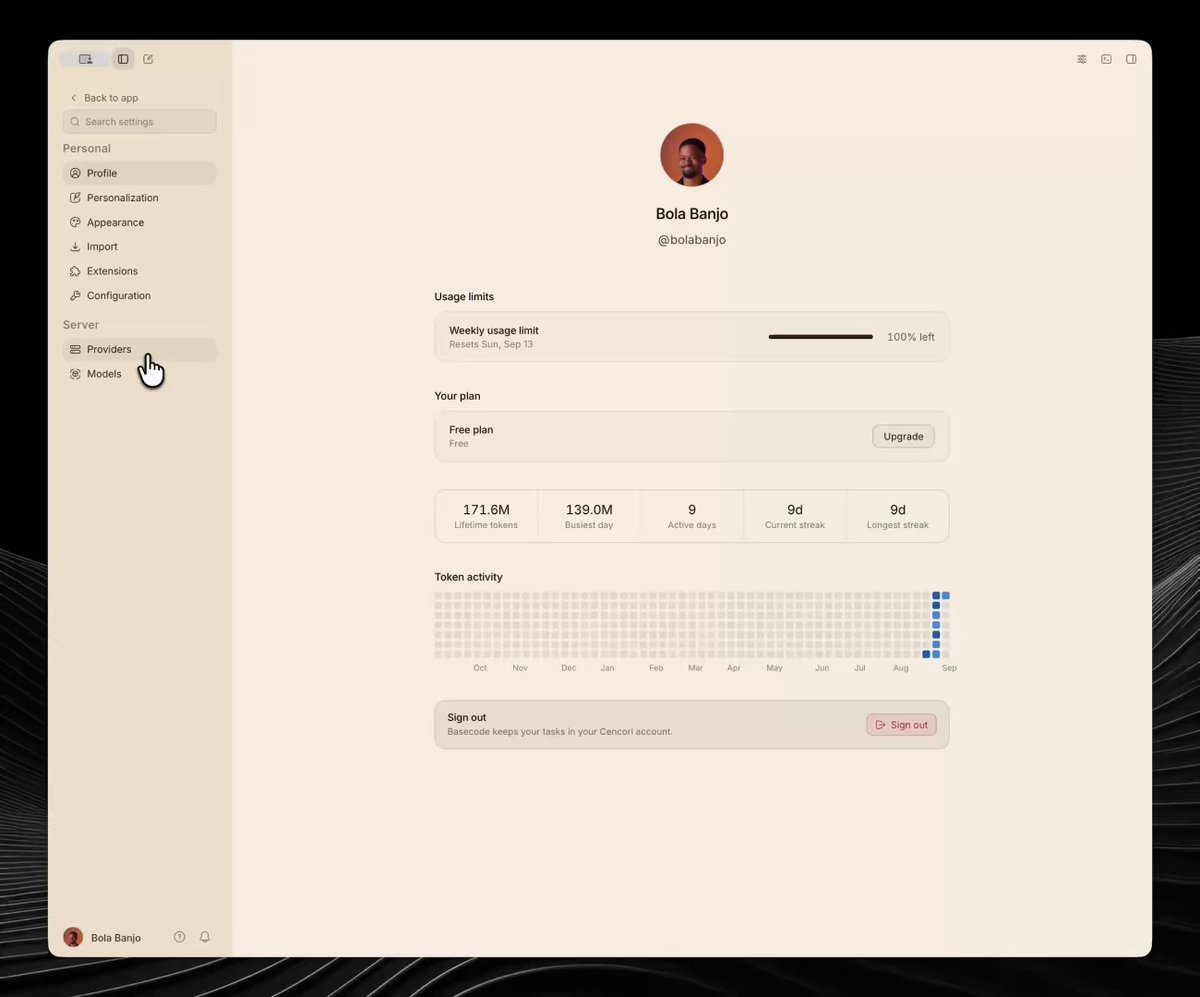Click the red Sign out button
The image size is (1200, 997).
pos(901,725)
